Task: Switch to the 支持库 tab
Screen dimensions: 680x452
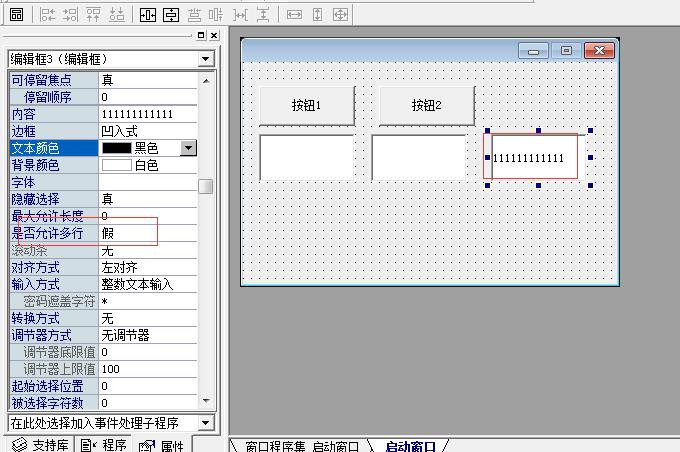Action: [x=40, y=445]
